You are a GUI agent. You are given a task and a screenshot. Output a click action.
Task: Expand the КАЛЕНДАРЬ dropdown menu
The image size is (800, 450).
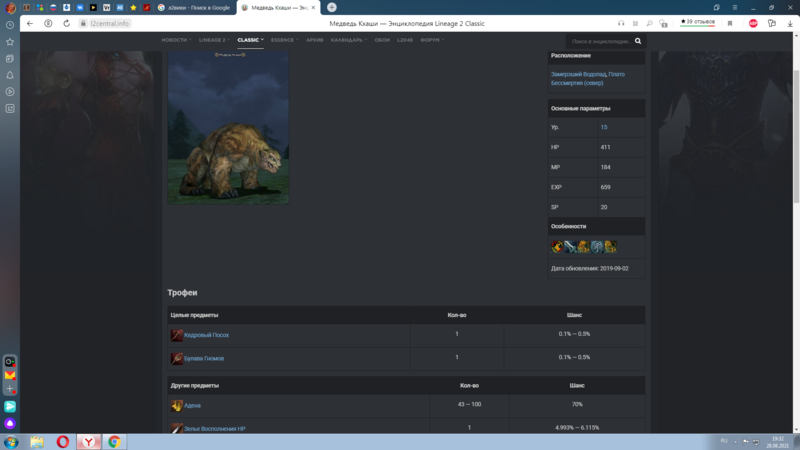[348, 40]
